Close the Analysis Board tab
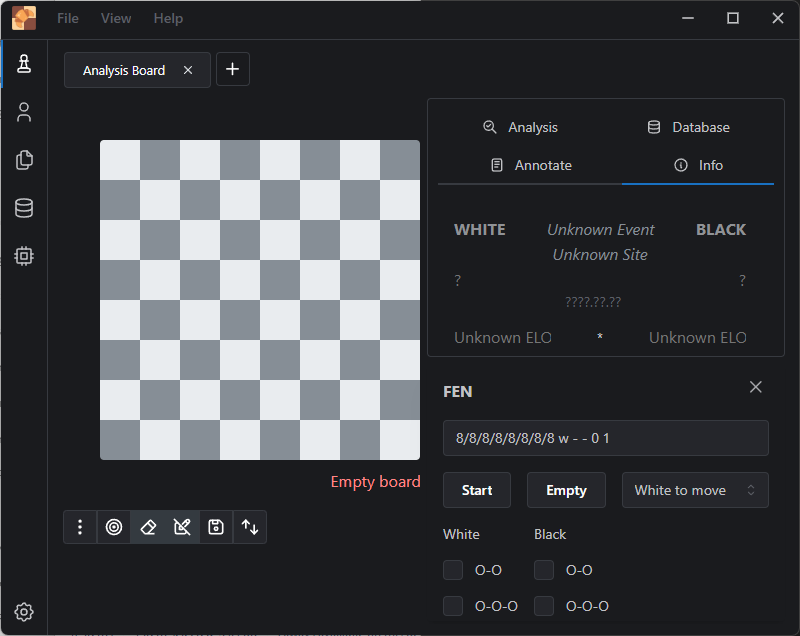 pyautogui.click(x=188, y=70)
